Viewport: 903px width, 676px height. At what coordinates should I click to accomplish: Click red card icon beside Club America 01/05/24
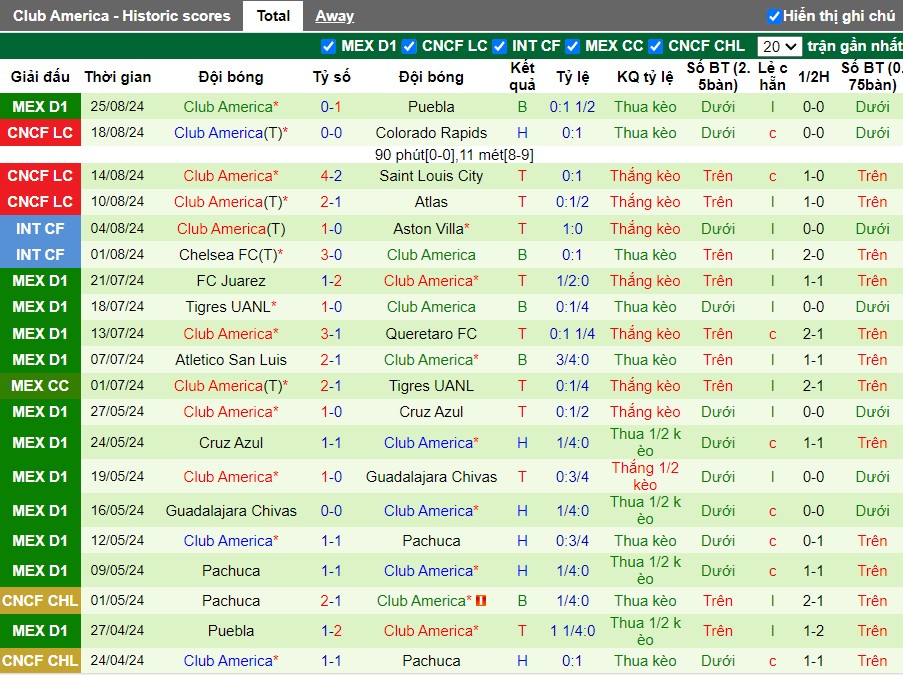(481, 601)
